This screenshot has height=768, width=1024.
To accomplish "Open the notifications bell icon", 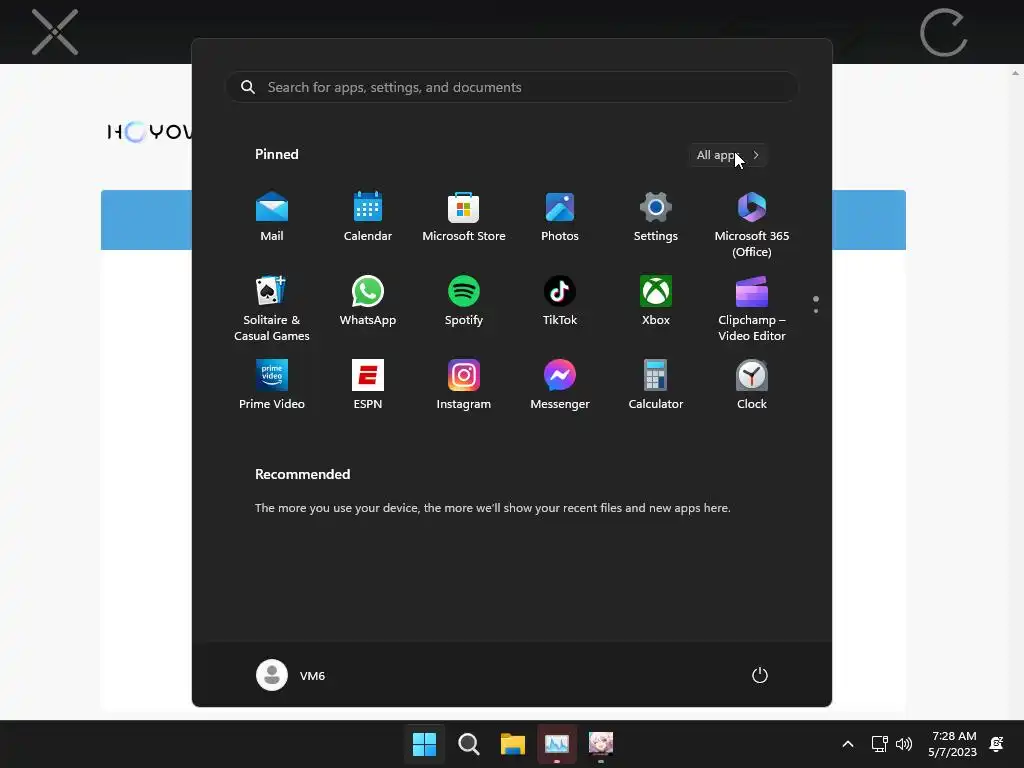I will (997, 744).
